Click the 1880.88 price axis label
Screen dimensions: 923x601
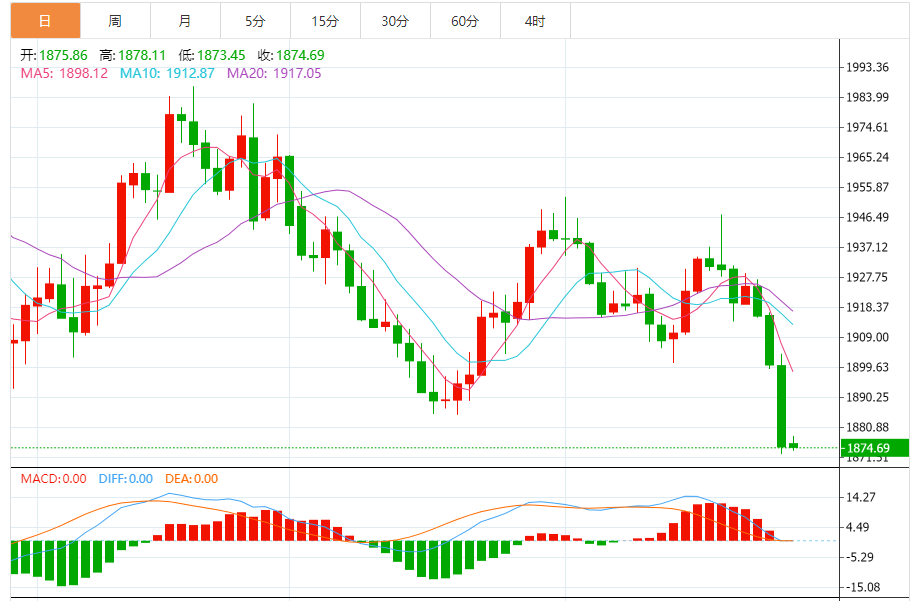click(x=867, y=427)
